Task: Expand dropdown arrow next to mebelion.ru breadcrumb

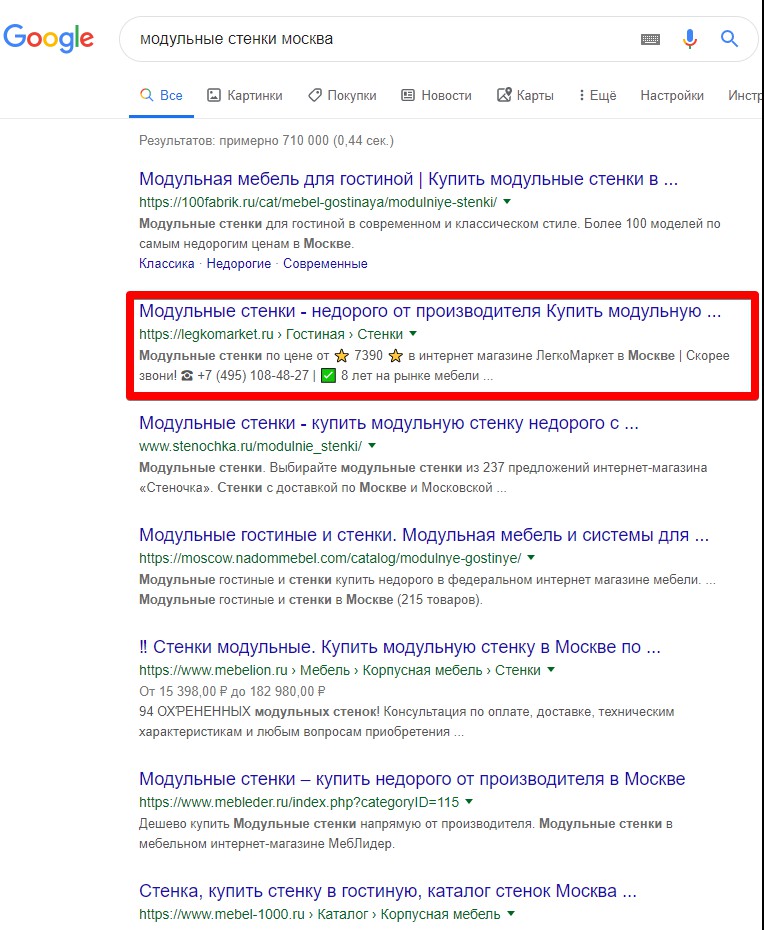Action: (551, 670)
